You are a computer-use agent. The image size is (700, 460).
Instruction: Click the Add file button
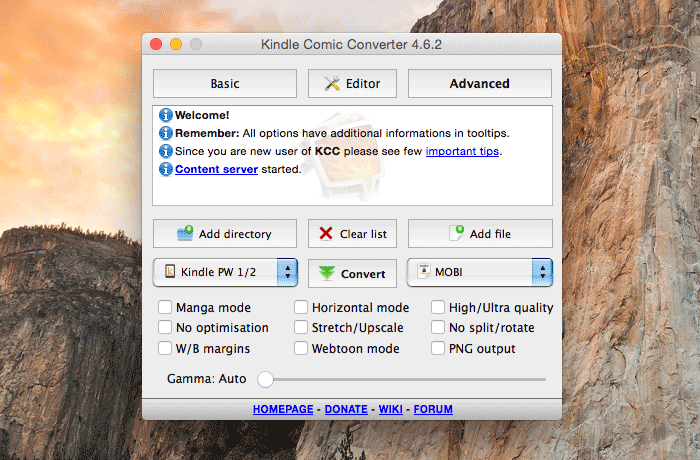click(480, 234)
